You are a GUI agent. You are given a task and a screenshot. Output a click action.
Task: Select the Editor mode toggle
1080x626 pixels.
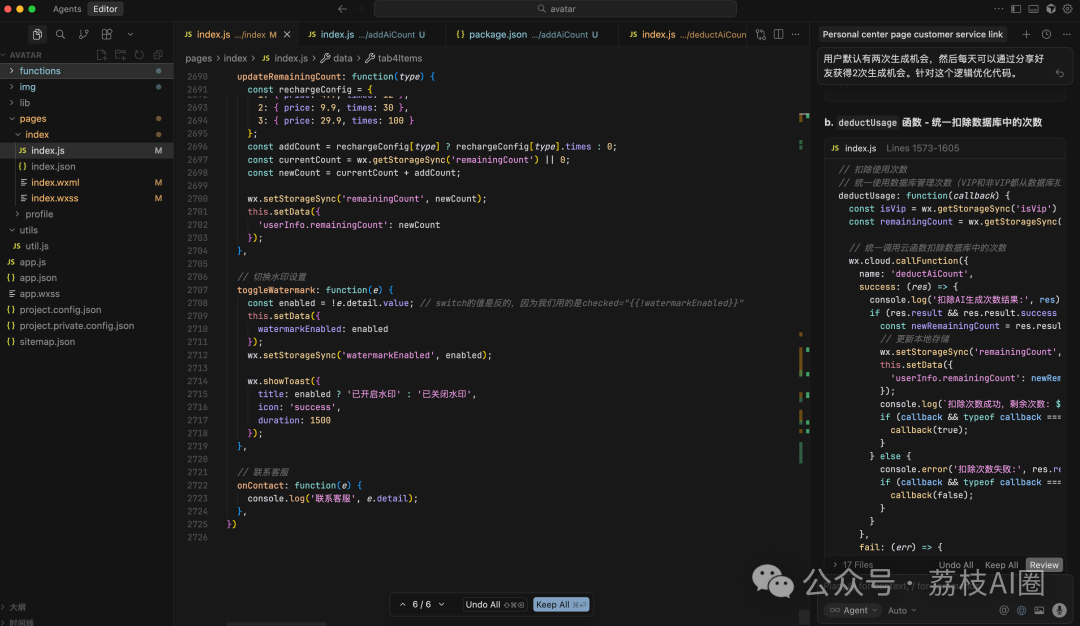[105, 9]
